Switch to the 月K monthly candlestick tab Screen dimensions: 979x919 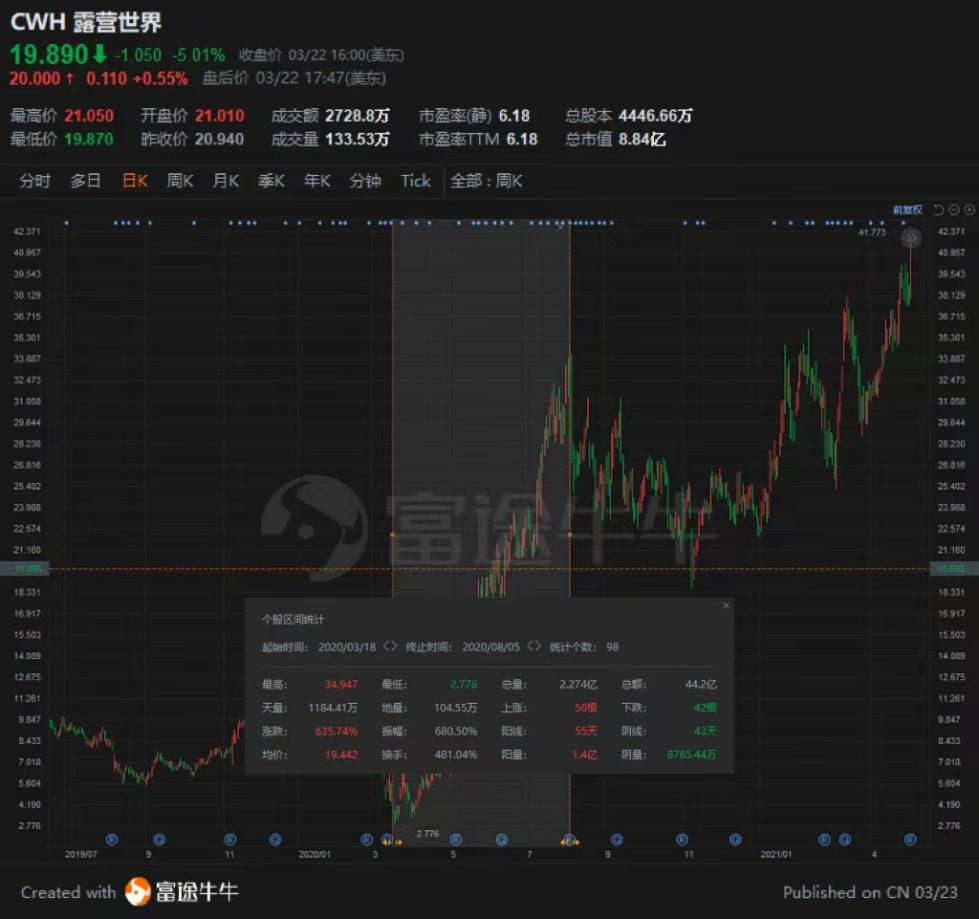tap(225, 181)
